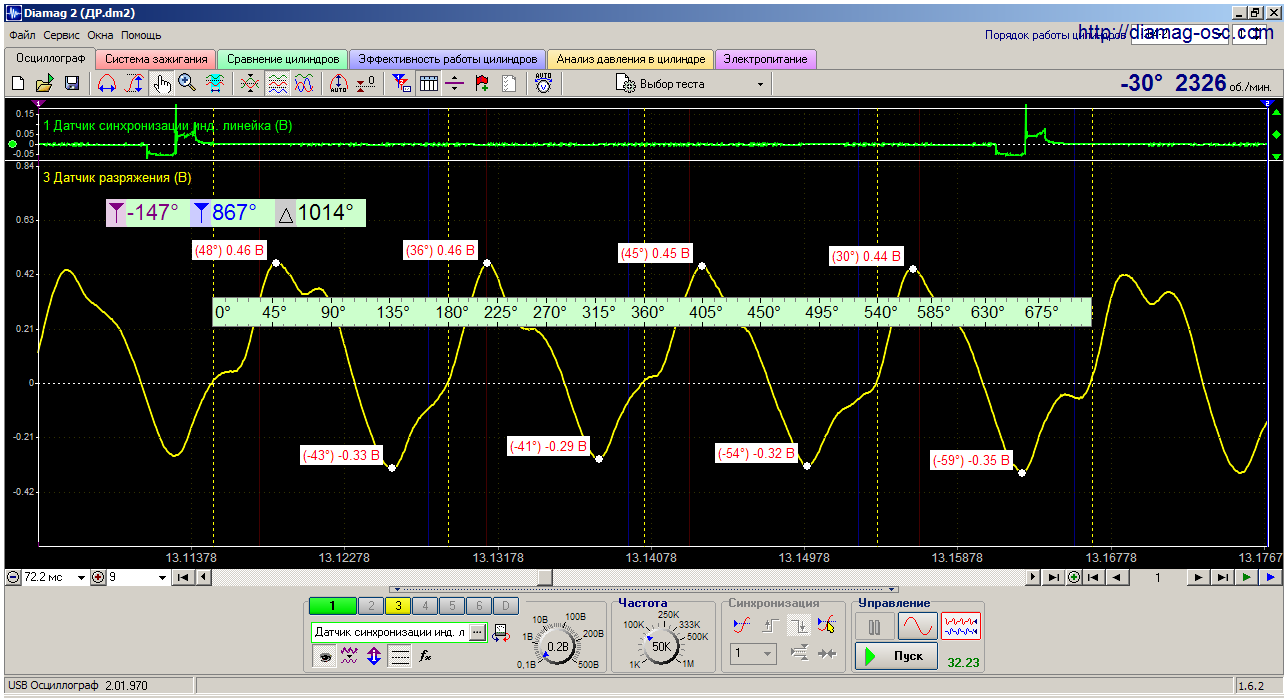Open the sync channel dropdown showing 1
Viewport: 1288px width, 698px height.
pos(752,654)
